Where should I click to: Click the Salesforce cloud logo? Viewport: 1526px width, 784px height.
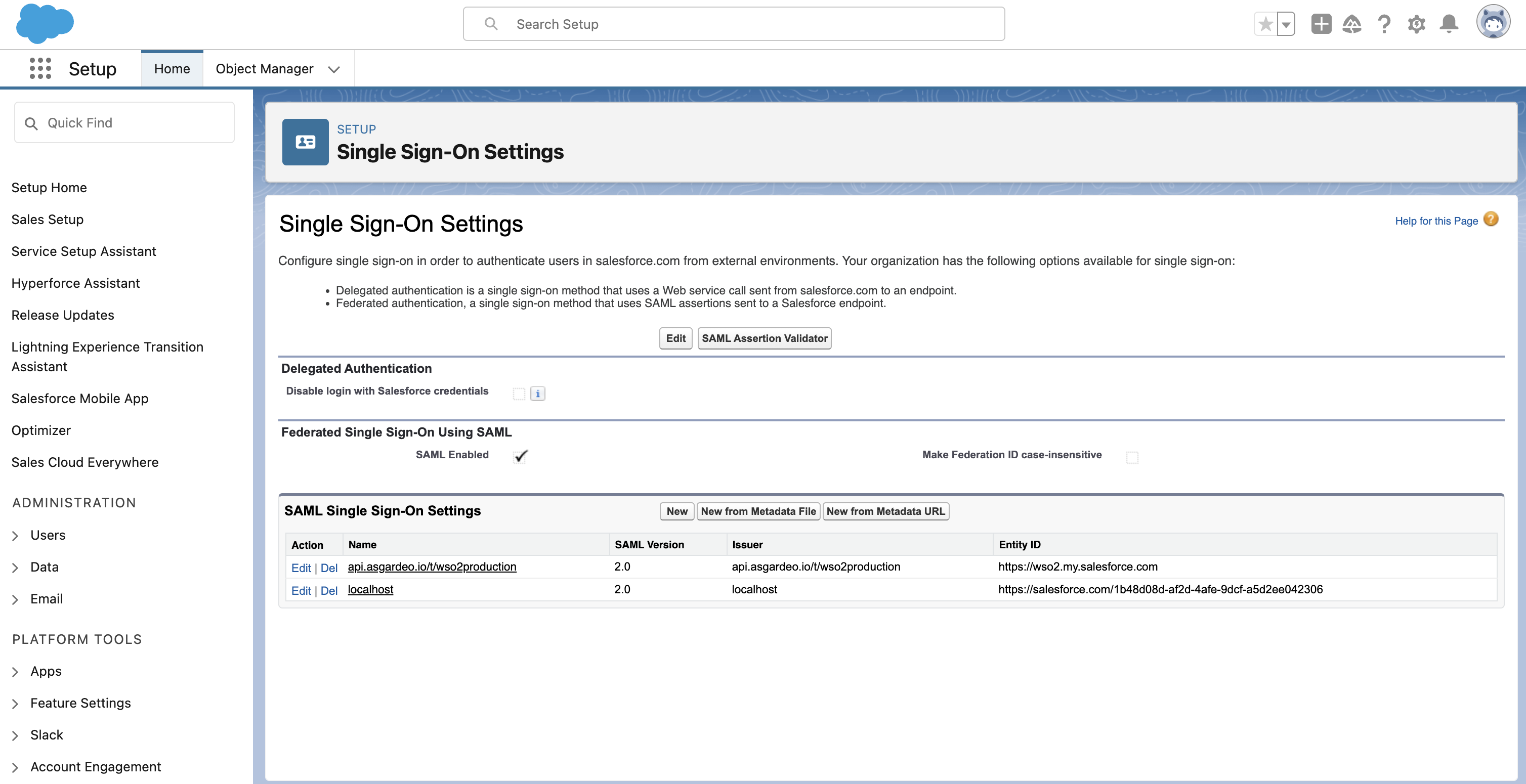coord(45,24)
